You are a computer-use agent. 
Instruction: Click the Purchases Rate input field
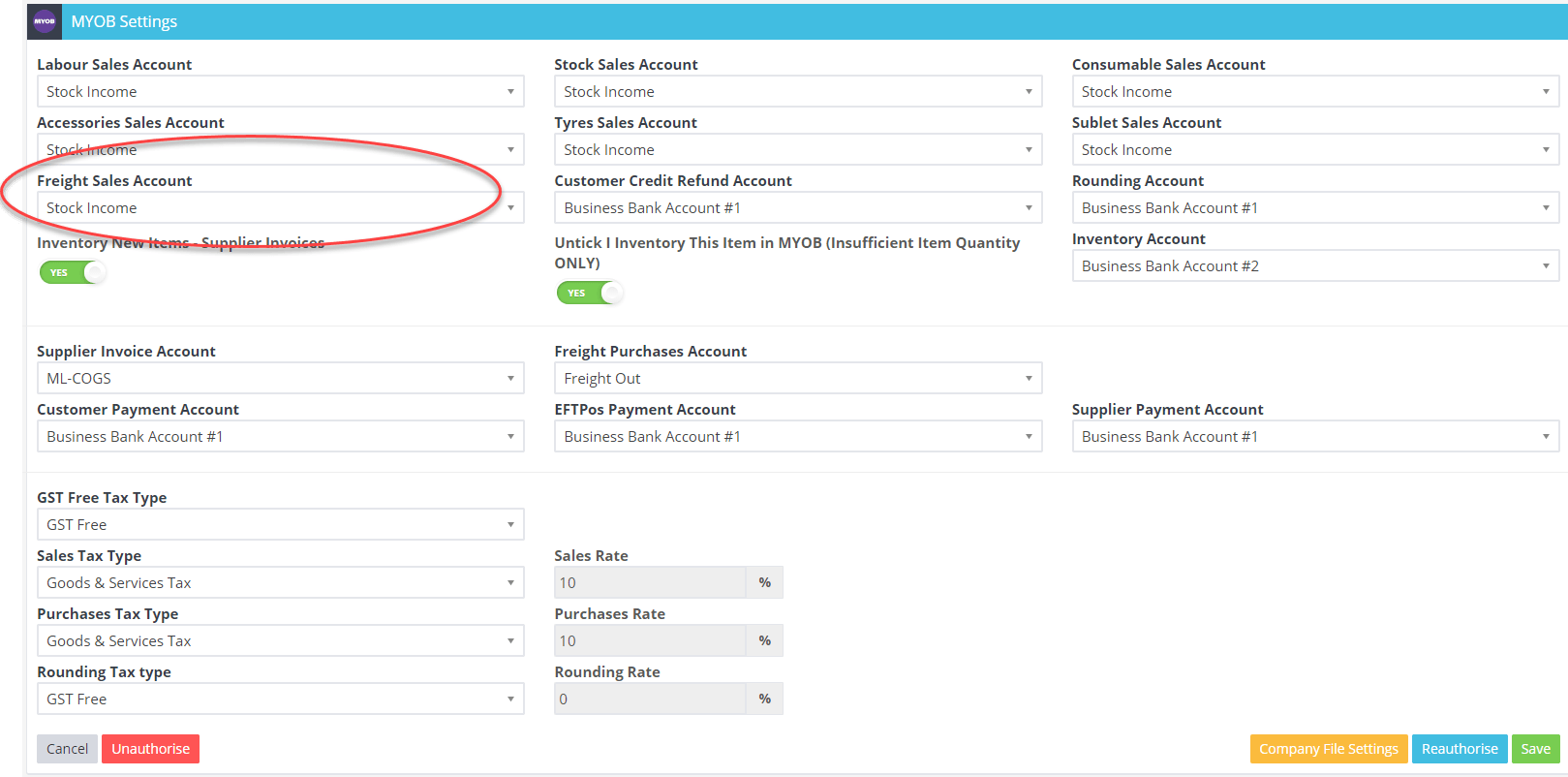click(650, 640)
